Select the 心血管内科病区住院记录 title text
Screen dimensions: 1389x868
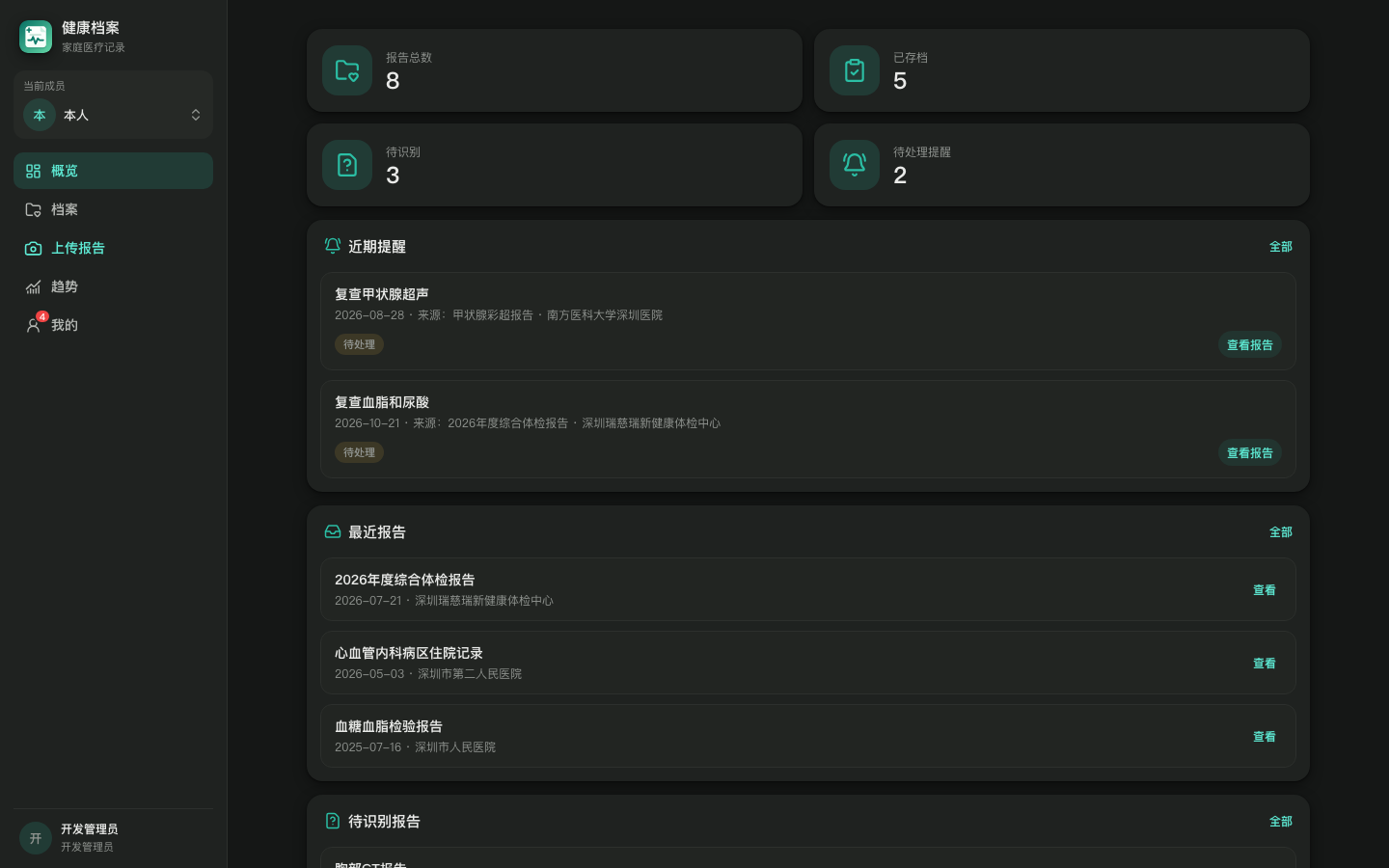coord(409,653)
